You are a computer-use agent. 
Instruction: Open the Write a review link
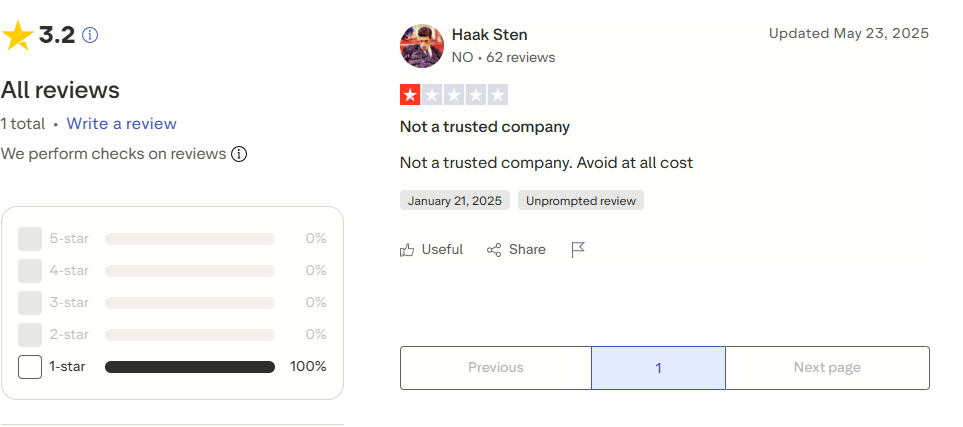pyautogui.click(x=121, y=124)
